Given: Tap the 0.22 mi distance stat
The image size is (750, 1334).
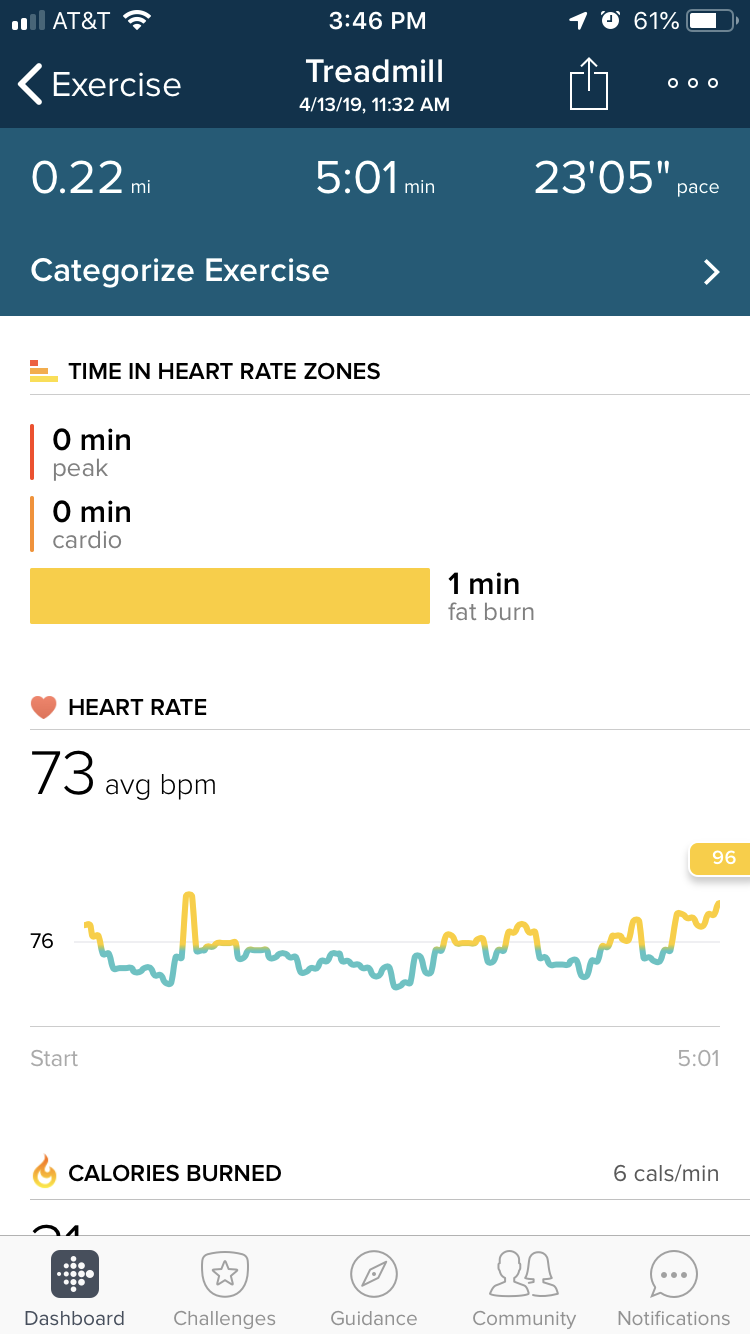Looking at the screenshot, I should [x=90, y=178].
